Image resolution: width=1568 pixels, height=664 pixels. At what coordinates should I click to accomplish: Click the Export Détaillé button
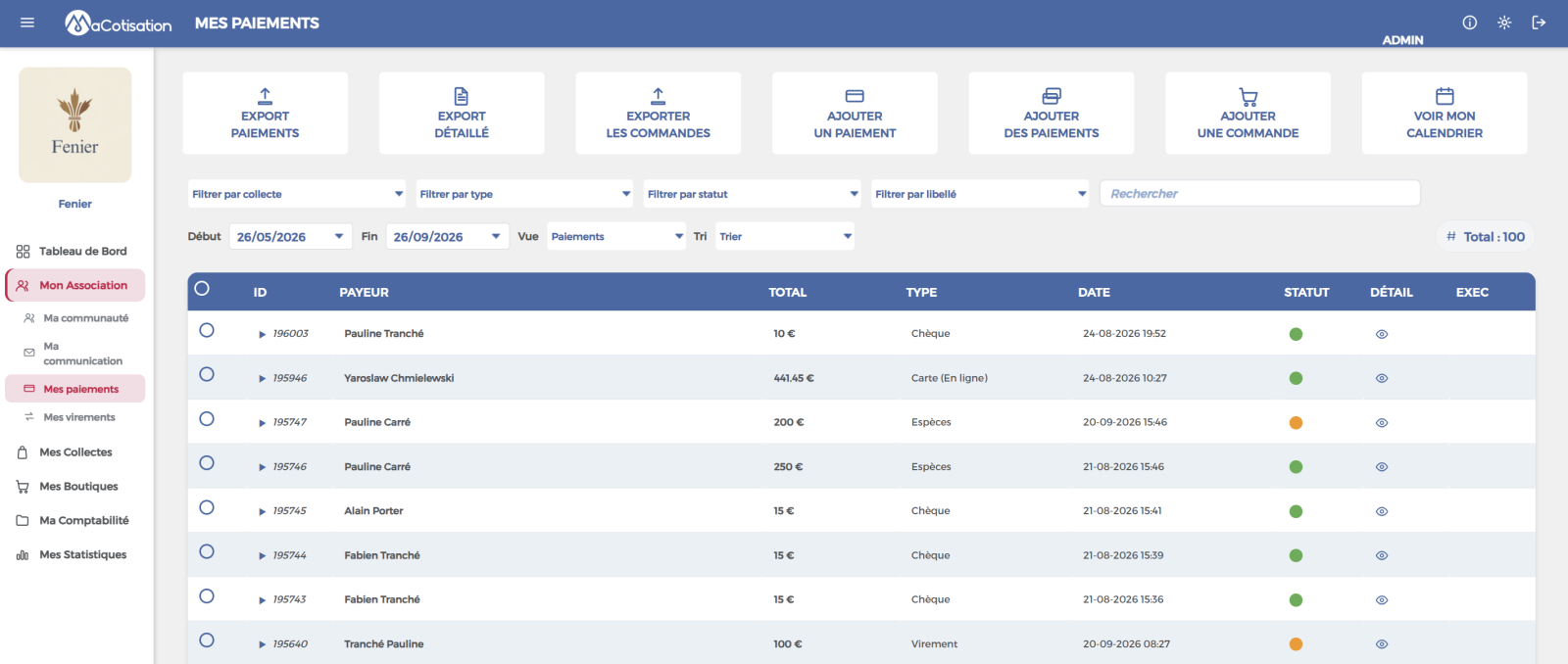point(462,113)
